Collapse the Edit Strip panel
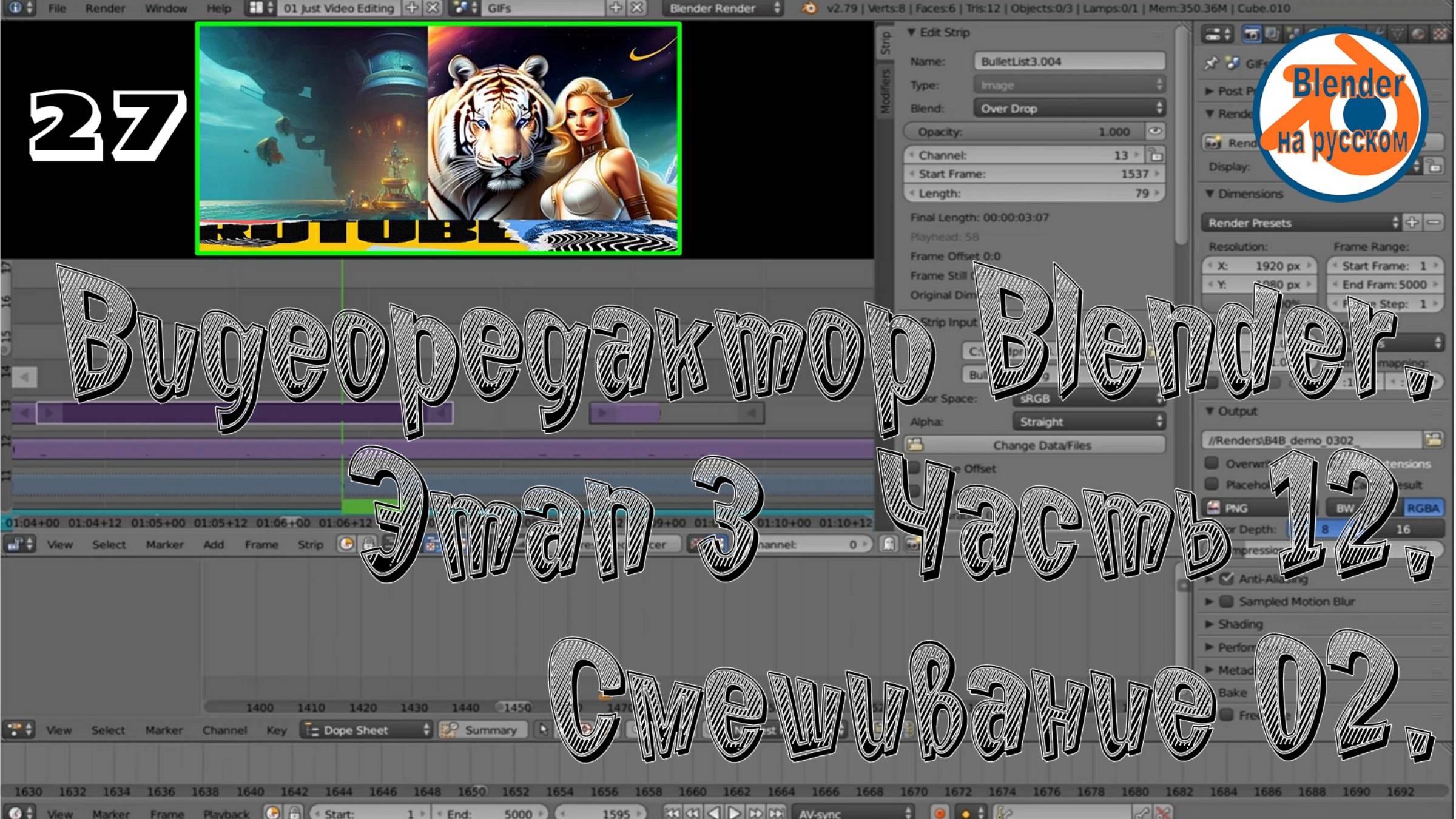1456x819 pixels. [x=912, y=32]
